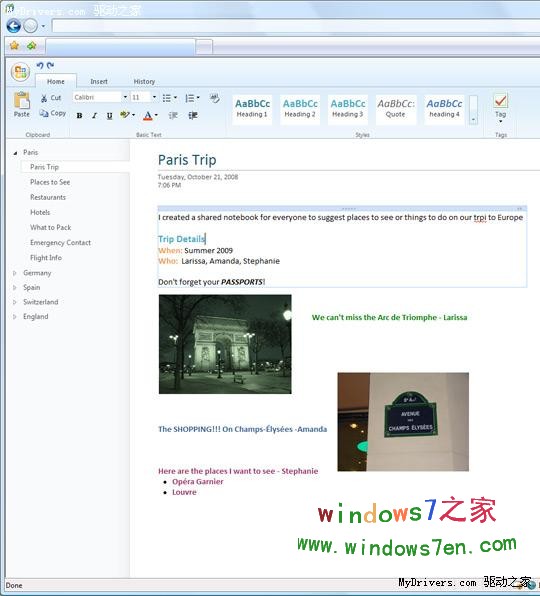Click the bulleted list icon
This screenshot has height=596, width=540.
point(166,98)
